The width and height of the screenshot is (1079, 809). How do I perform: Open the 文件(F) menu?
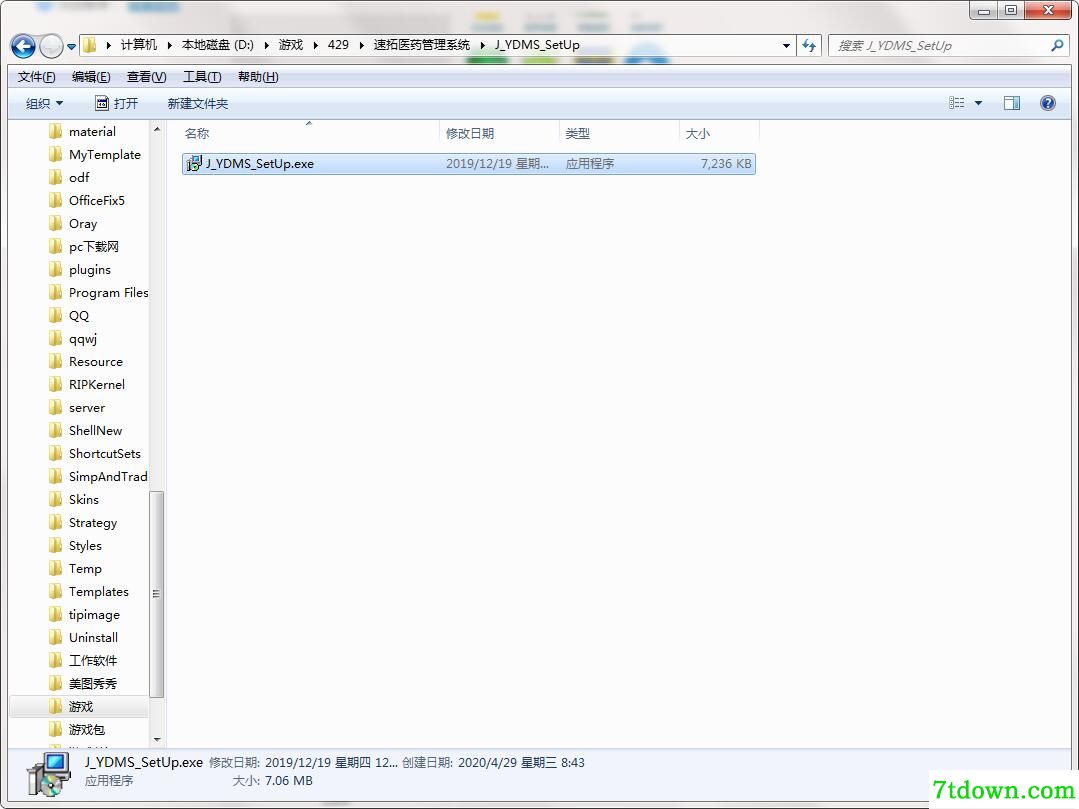36,77
